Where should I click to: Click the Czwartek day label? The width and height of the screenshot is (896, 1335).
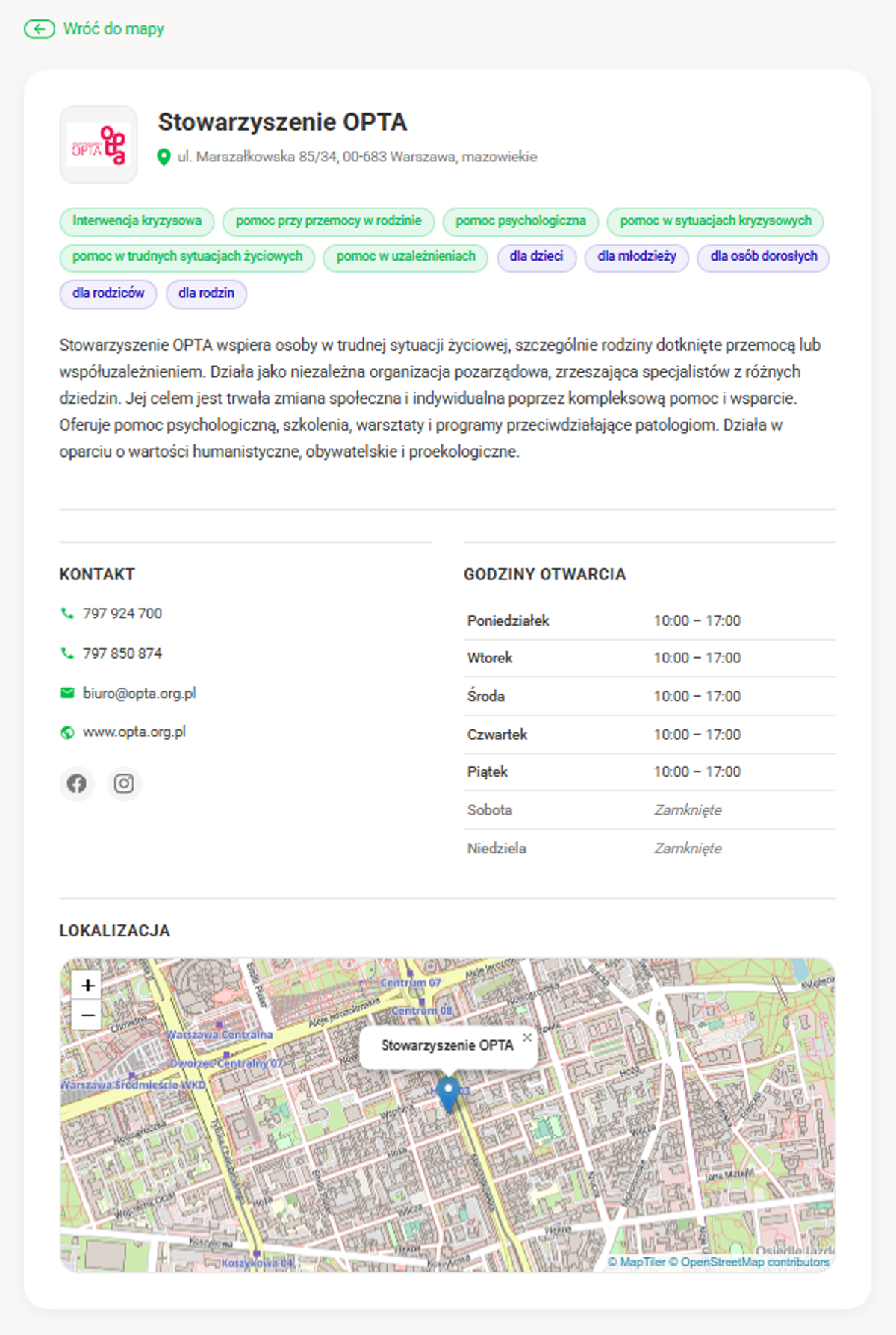click(497, 735)
